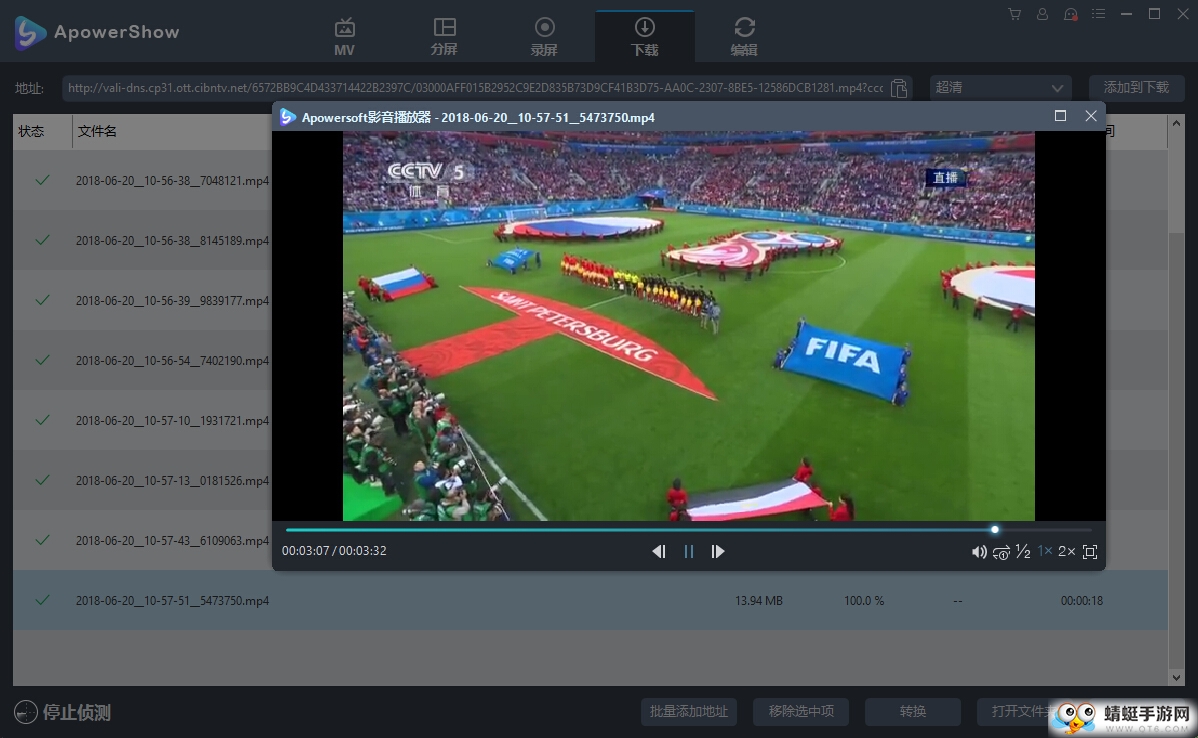This screenshot has height=738, width=1198.
Task: Click the 批量添加地址 batch add button
Action: point(688,712)
